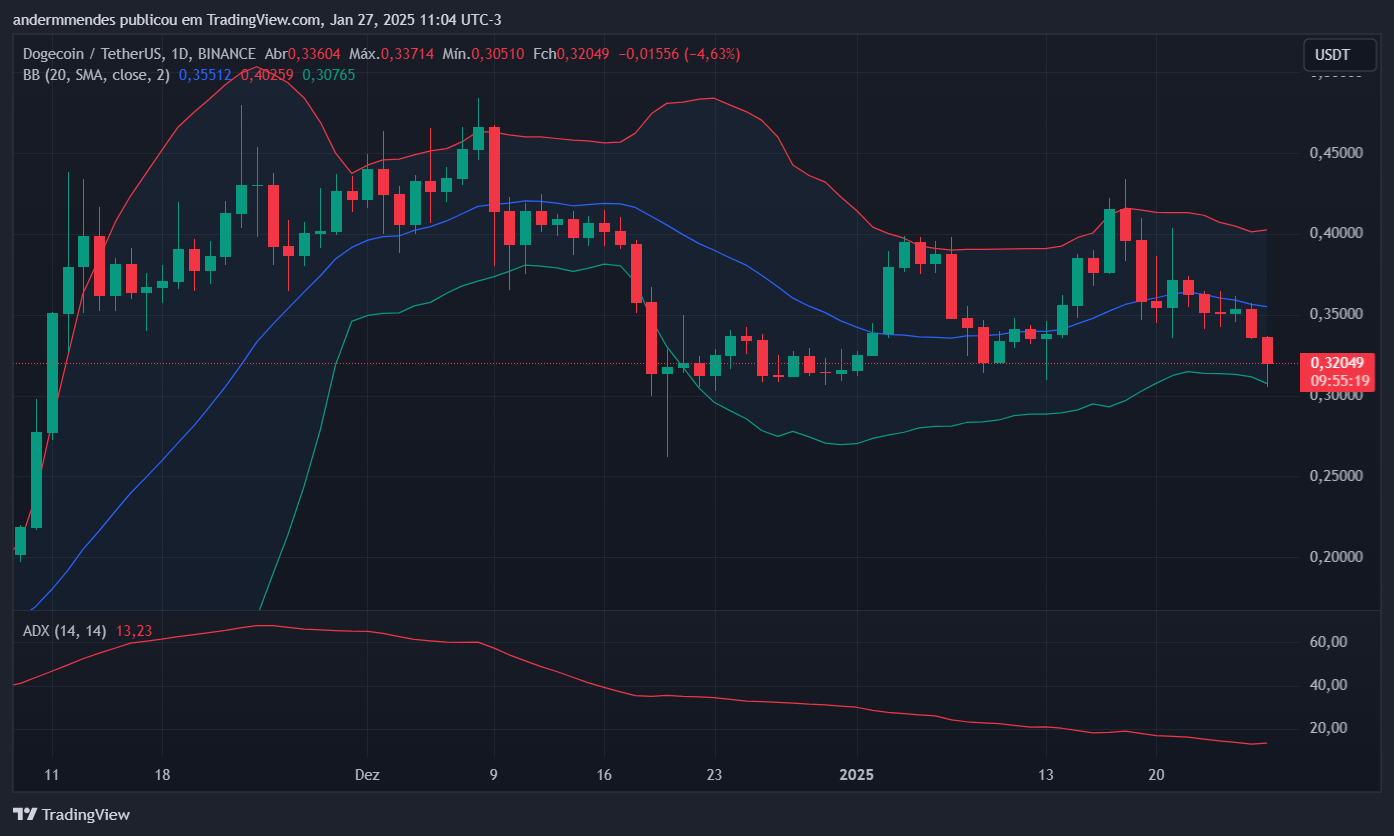
Task: Click the Bollinger upper value 0,40259
Action: 266,74
